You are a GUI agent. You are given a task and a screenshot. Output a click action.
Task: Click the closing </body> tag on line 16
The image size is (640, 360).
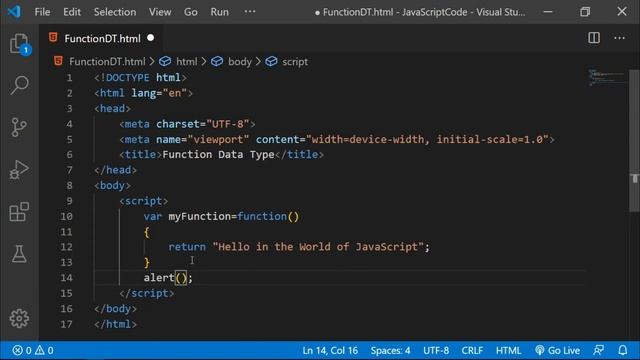click(x=116, y=309)
